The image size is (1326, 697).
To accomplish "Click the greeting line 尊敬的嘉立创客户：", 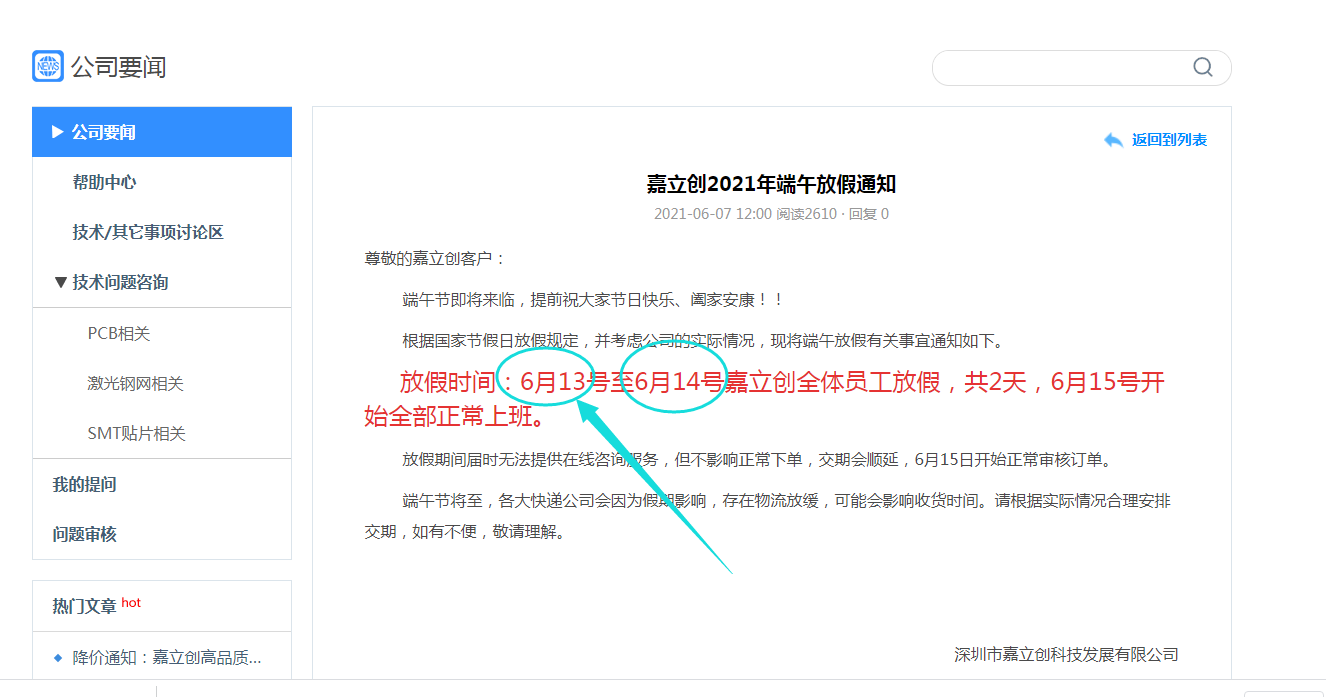I will click(435, 259).
